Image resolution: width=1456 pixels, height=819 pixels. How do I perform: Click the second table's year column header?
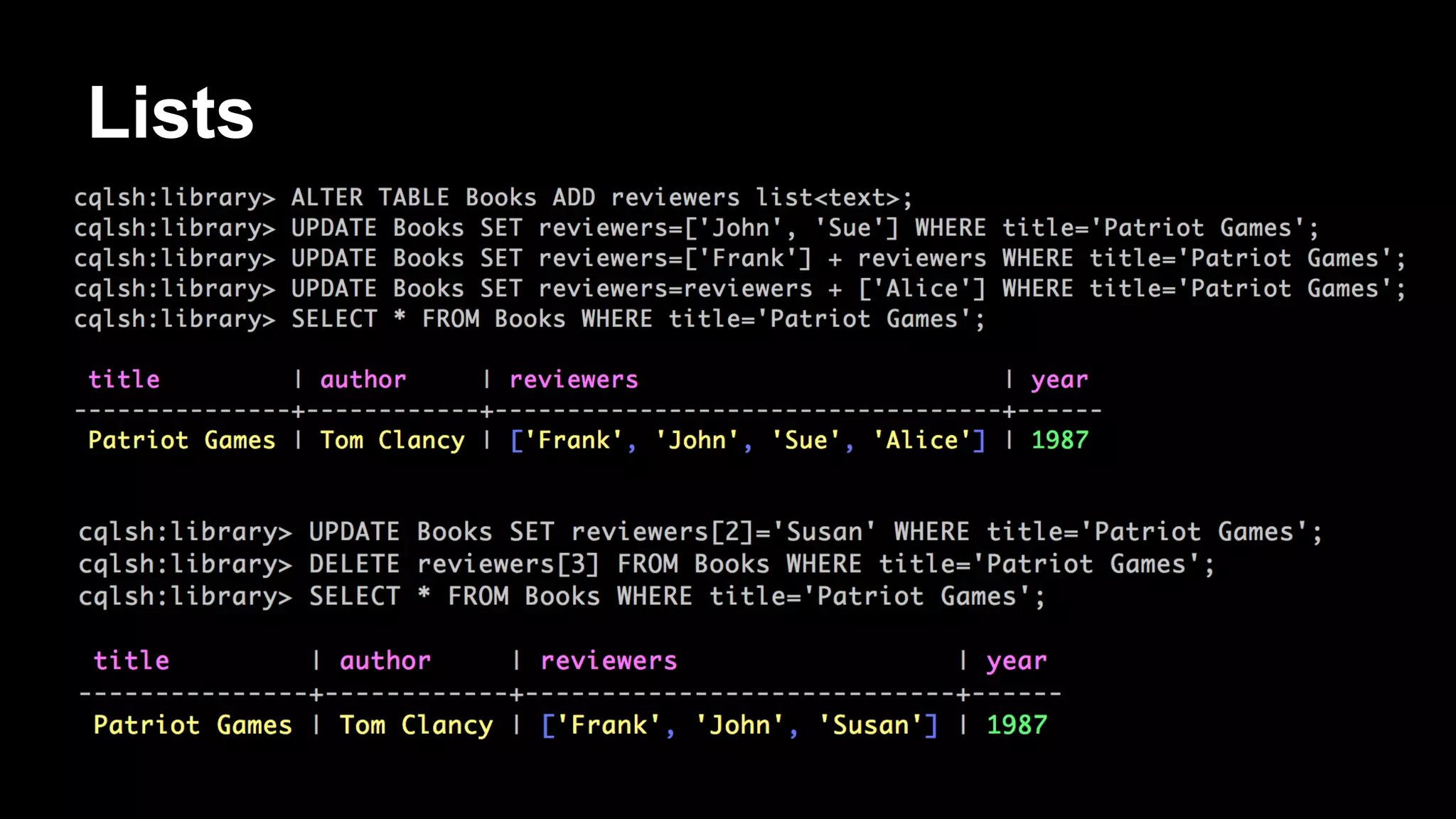1016,661
